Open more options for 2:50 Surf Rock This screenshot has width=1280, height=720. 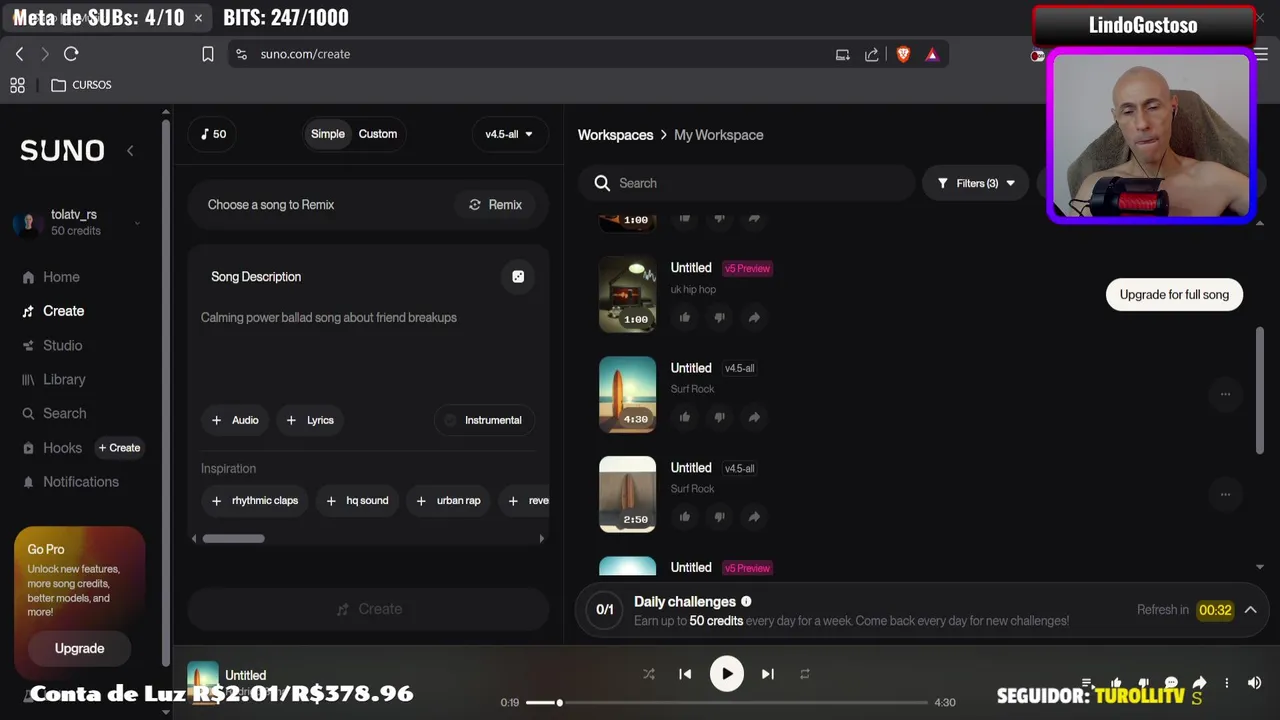[1225, 494]
